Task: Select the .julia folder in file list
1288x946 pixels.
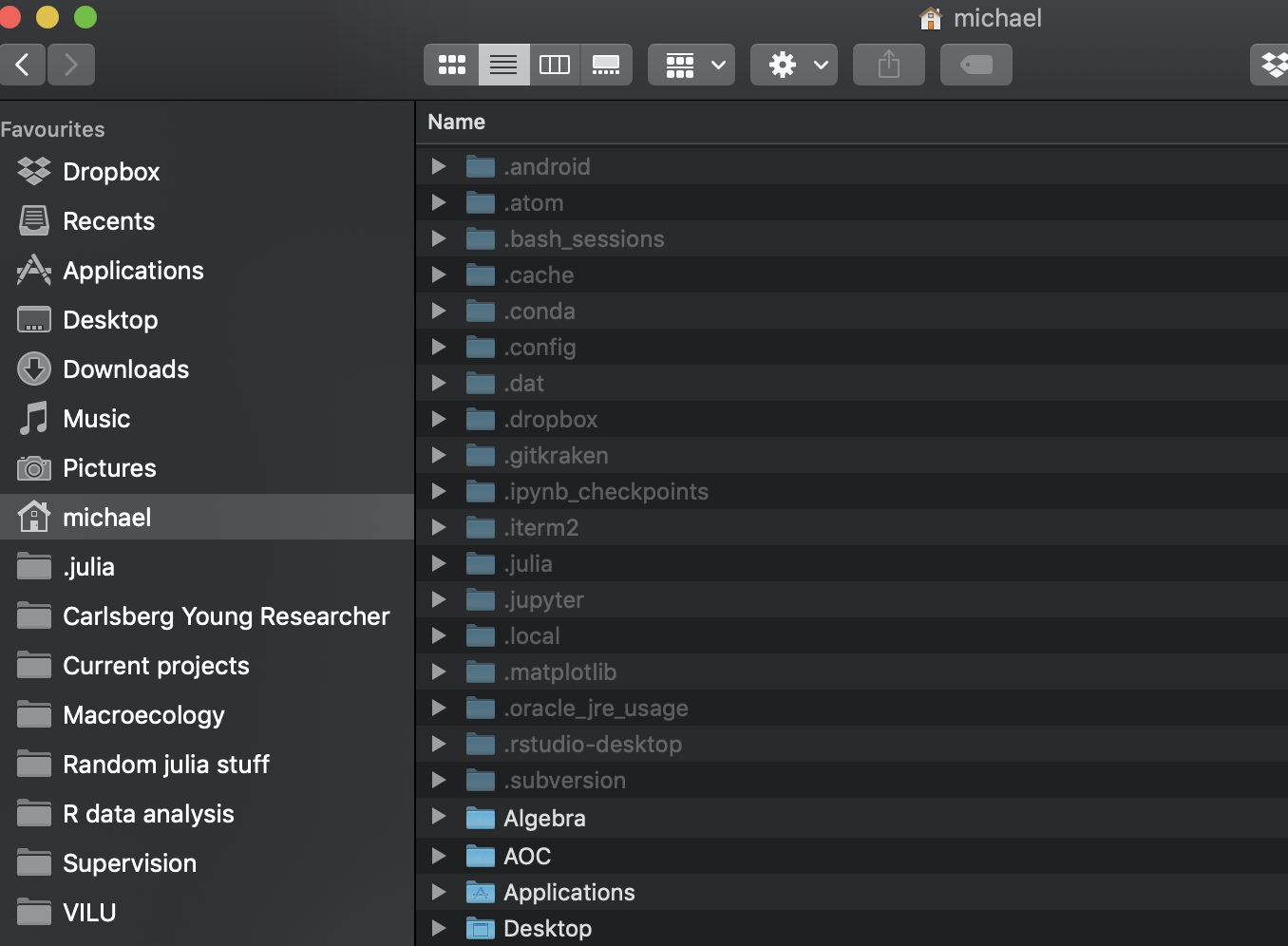Action: point(852,563)
